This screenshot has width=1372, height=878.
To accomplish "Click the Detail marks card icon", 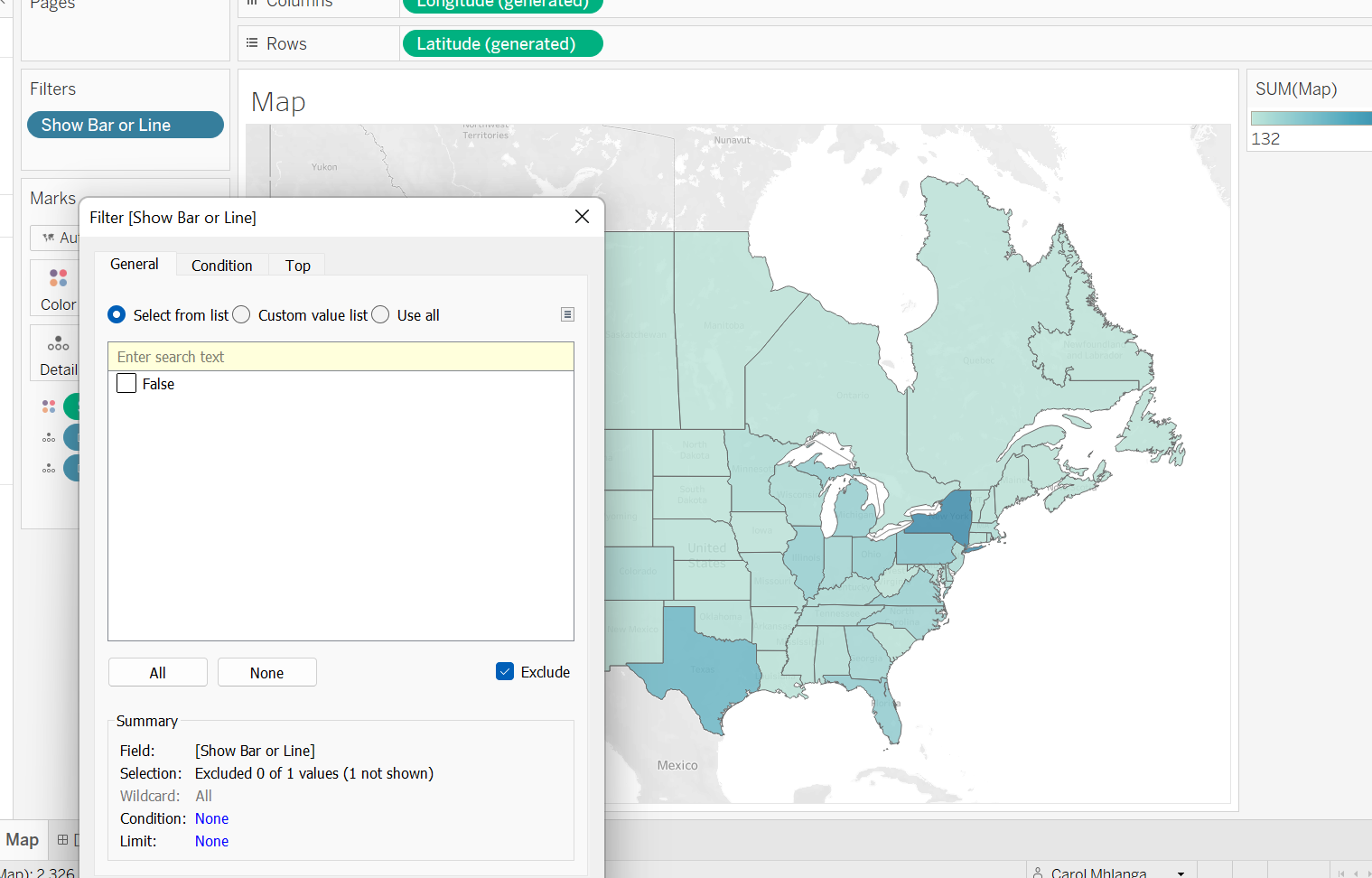I will pos(58,344).
